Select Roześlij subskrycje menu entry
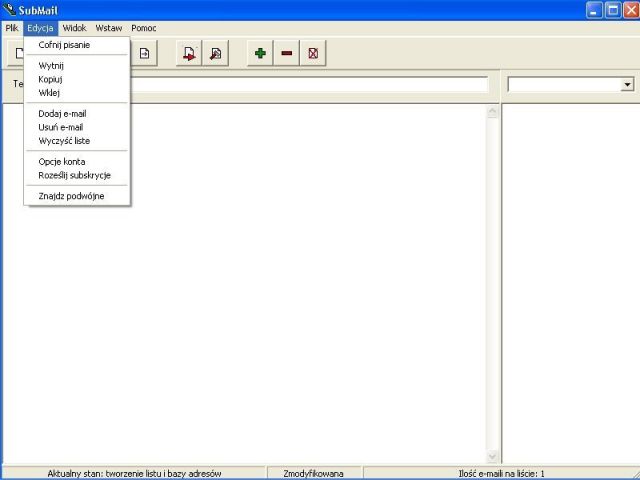640x480 pixels. click(77, 176)
